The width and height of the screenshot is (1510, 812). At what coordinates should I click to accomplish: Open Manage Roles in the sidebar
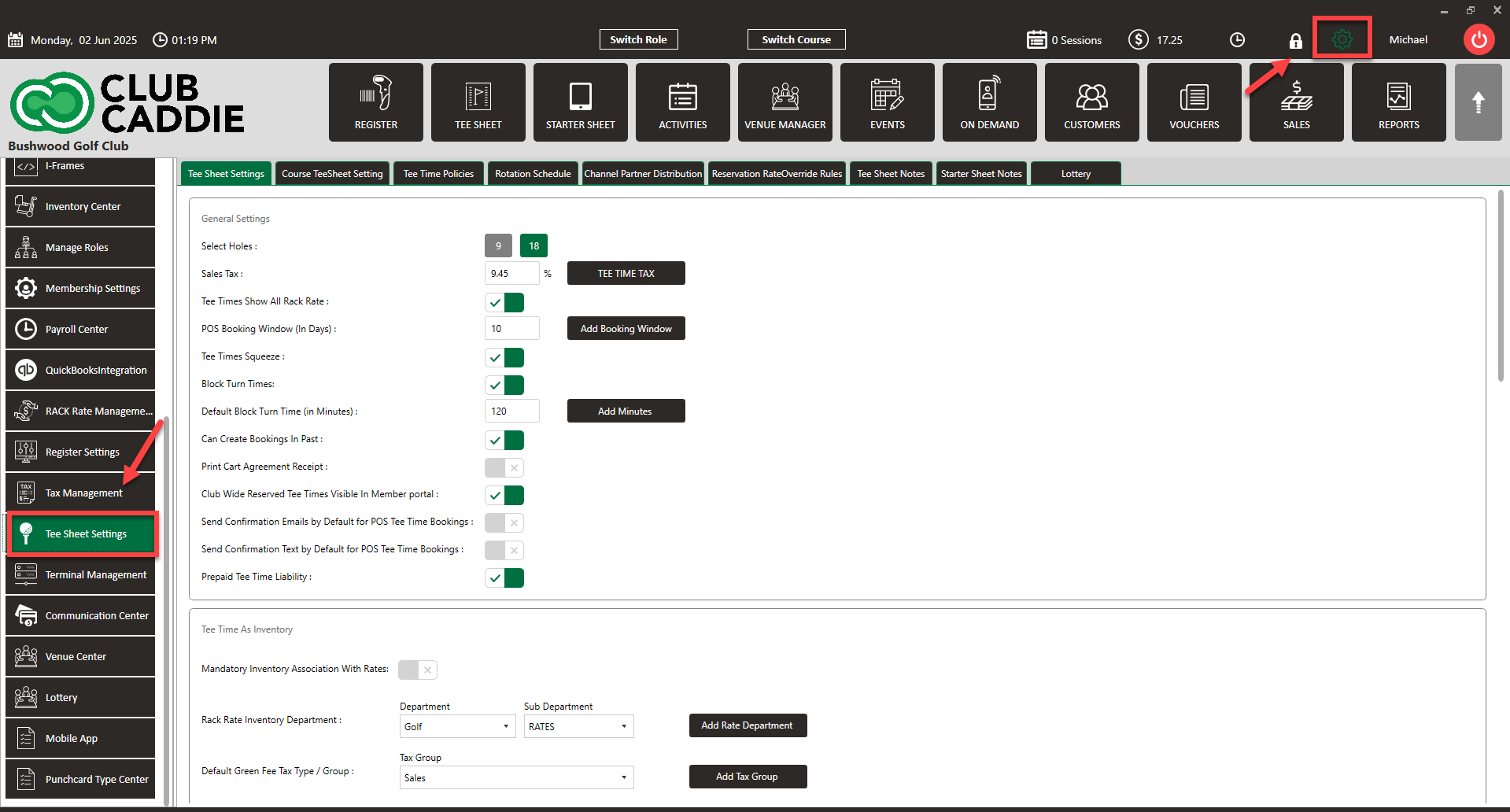[x=80, y=247]
